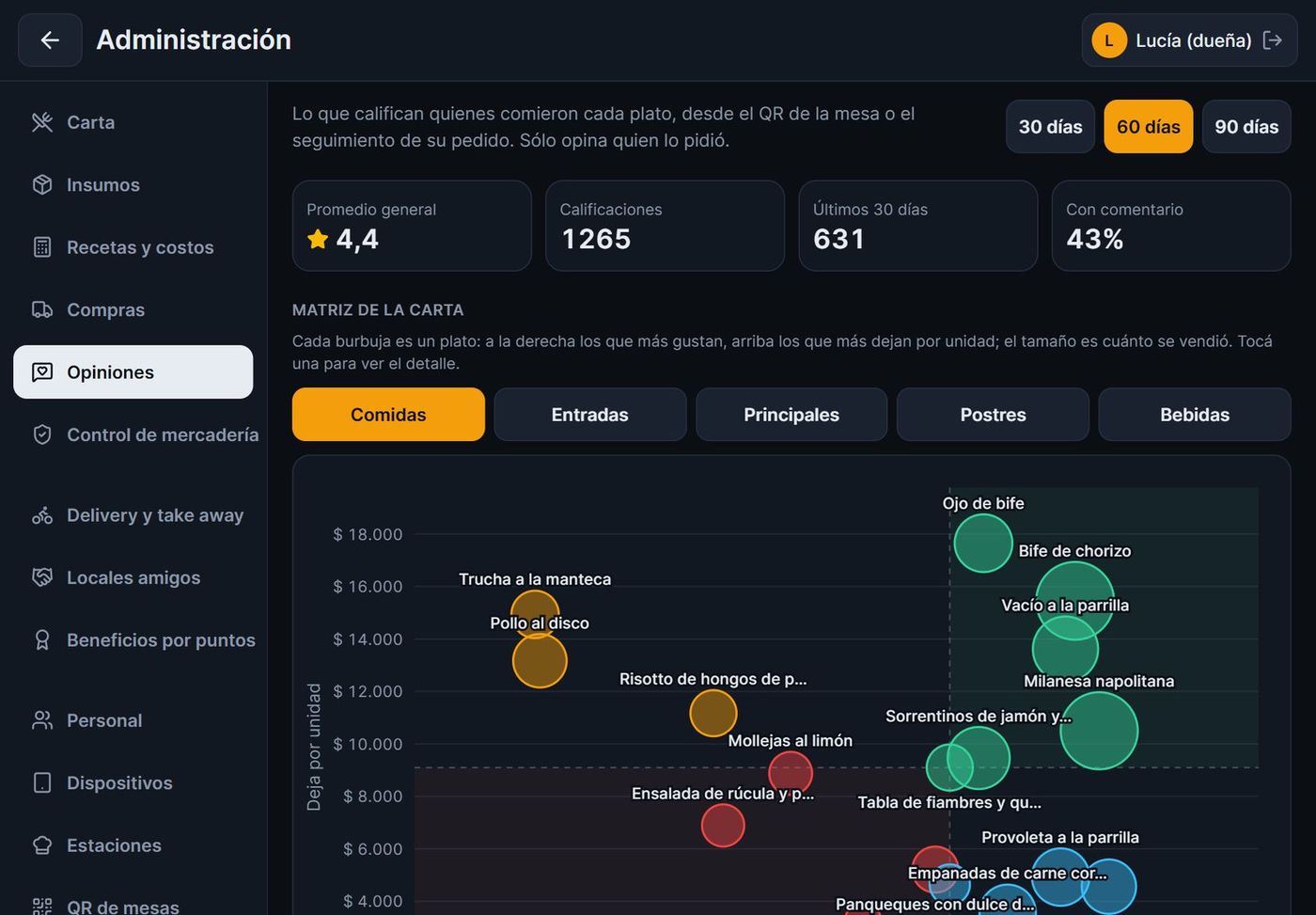Switch to the Bebidas tab
Image resolution: width=1316 pixels, height=915 pixels.
coord(1195,415)
